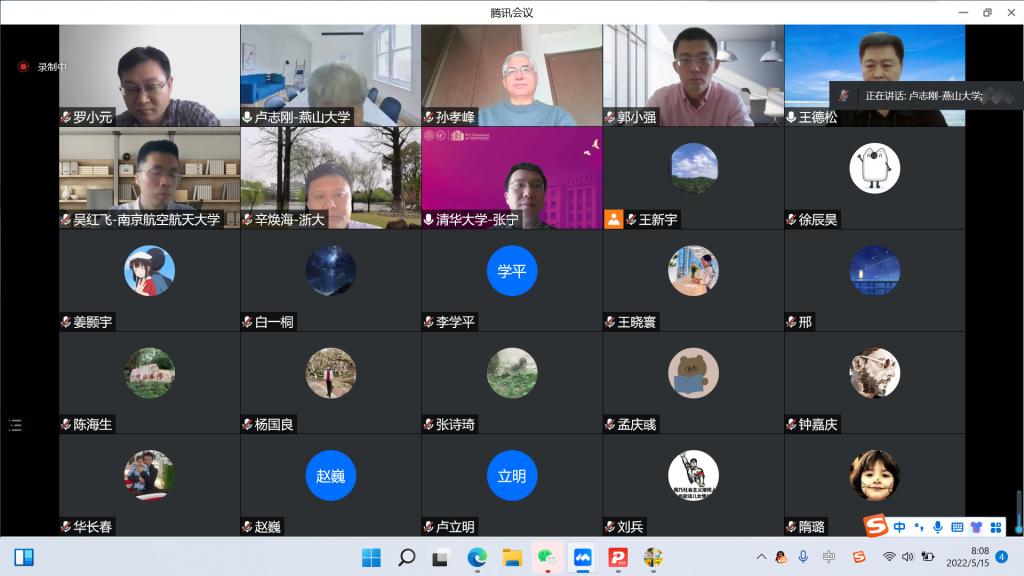Click speaking banner for 卢志刚-燕山大学
The image size is (1024, 576).
pyautogui.click(x=910, y=96)
